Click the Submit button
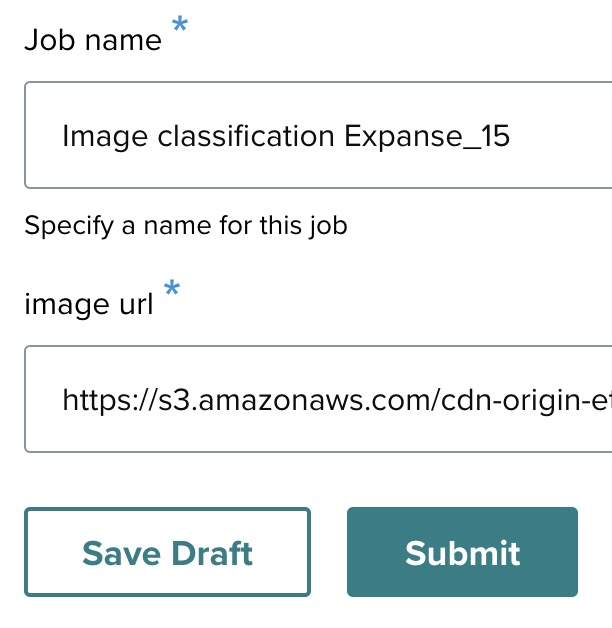The width and height of the screenshot is (612, 628). point(462,553)
